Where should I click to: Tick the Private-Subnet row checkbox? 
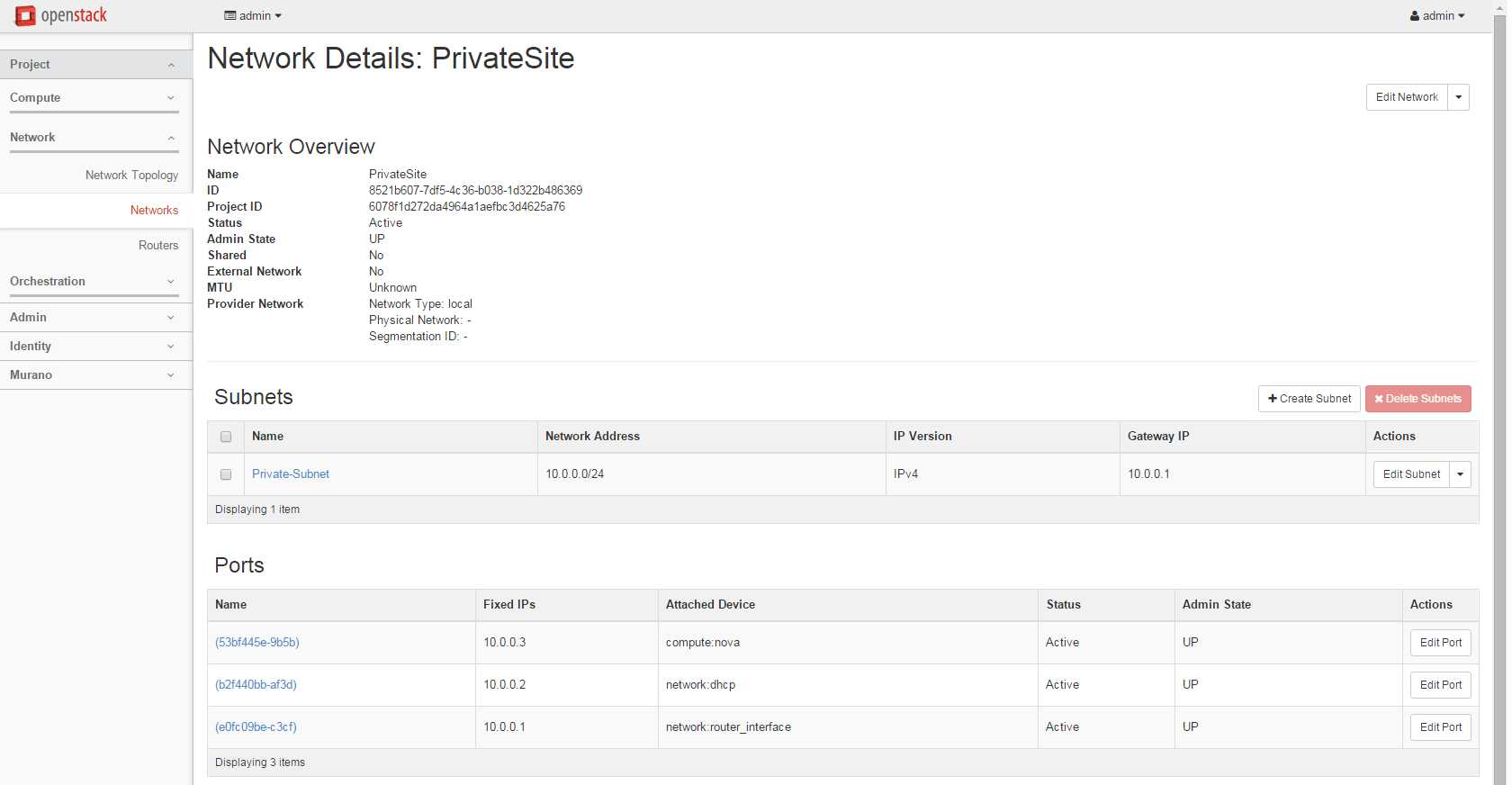coord(226,474)
